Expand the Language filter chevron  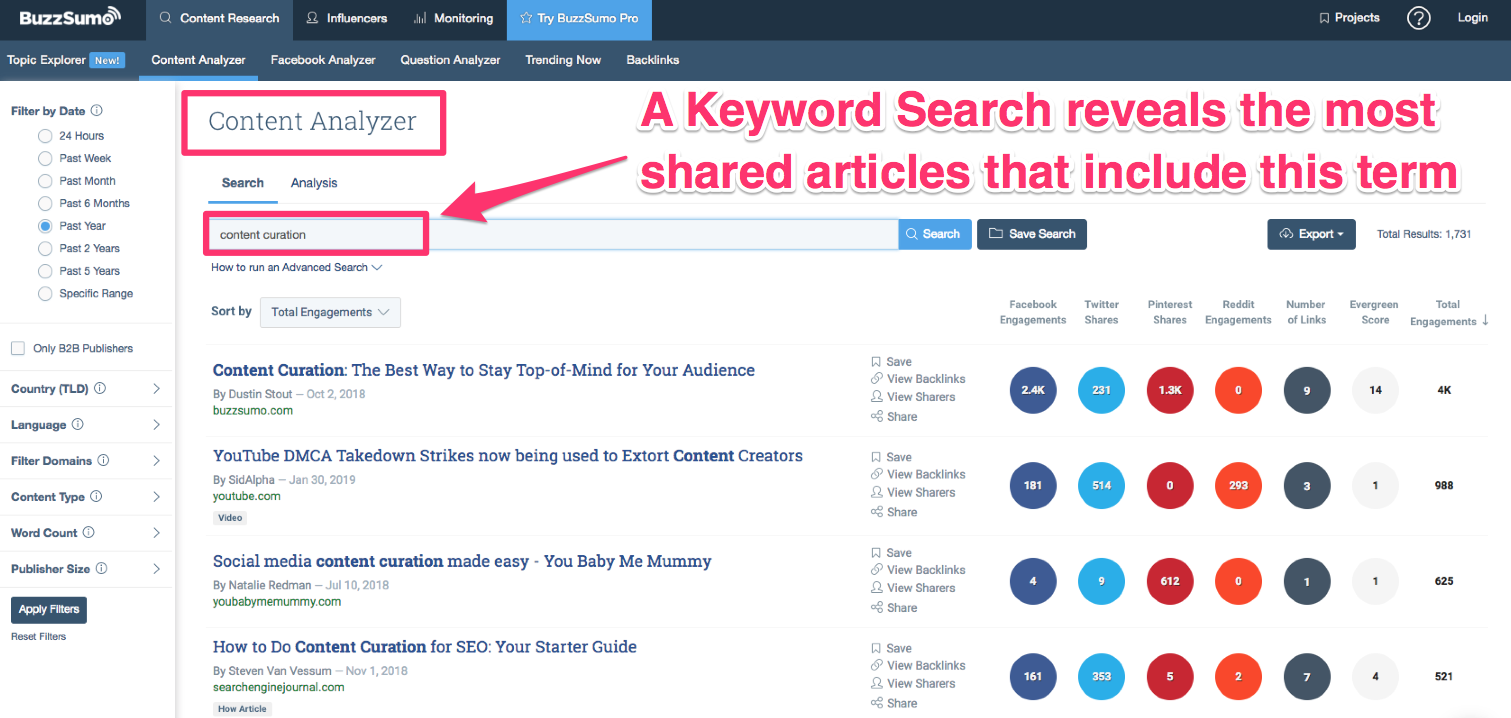pyautogui.click(x=156, y=425)
